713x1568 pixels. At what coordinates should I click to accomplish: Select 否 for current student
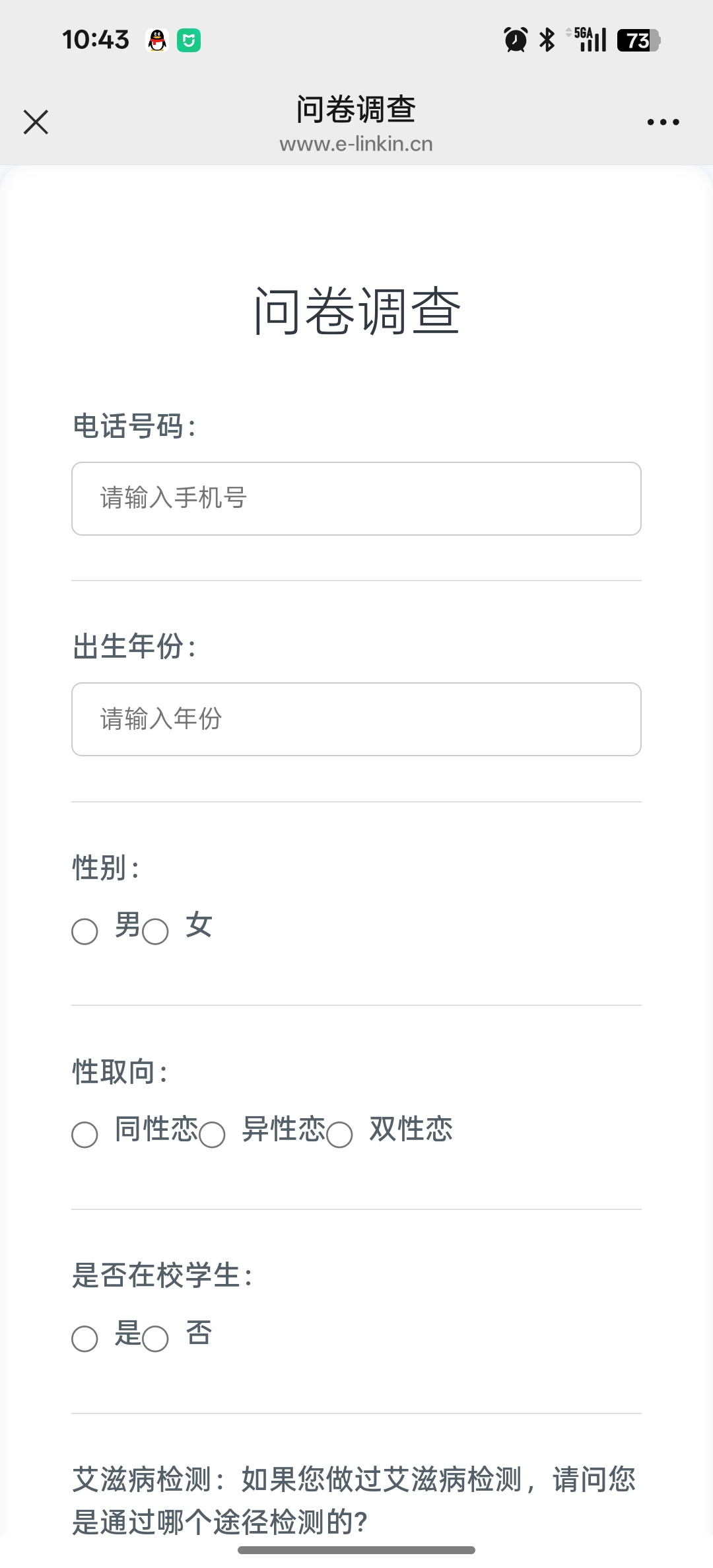[x=156, y=1339]
